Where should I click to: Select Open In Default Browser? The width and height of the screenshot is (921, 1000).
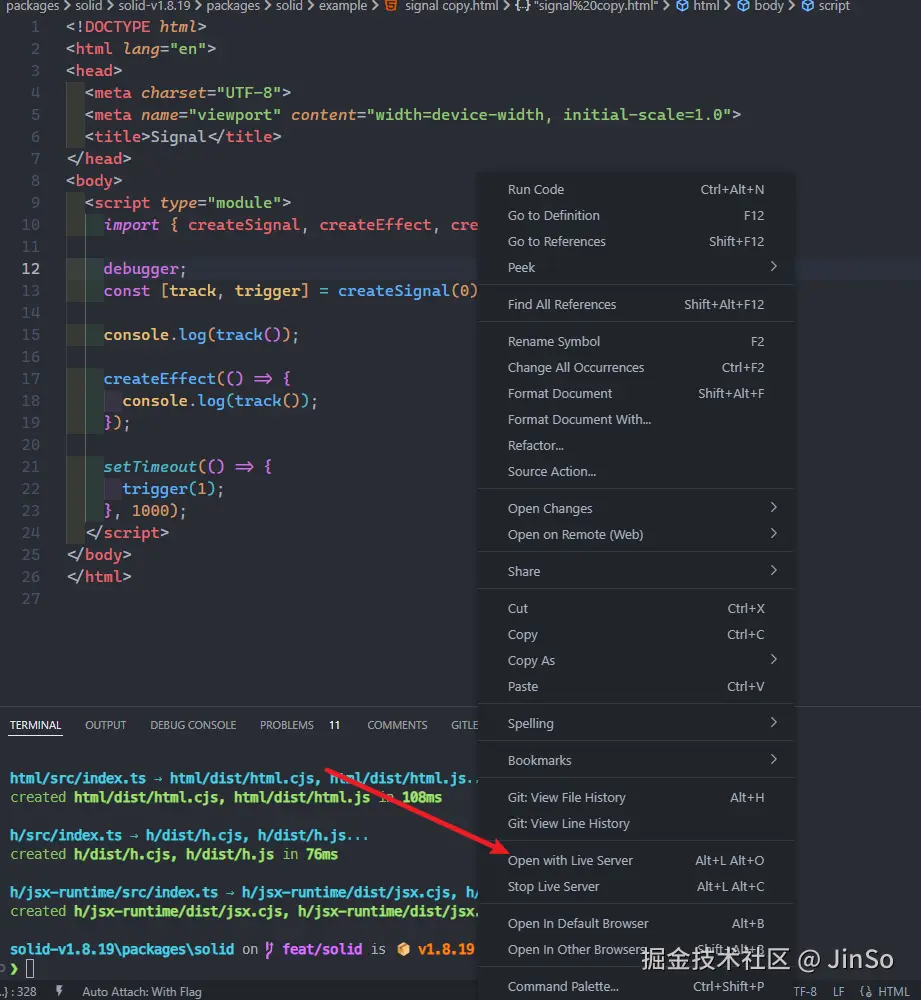coord(636,923)
